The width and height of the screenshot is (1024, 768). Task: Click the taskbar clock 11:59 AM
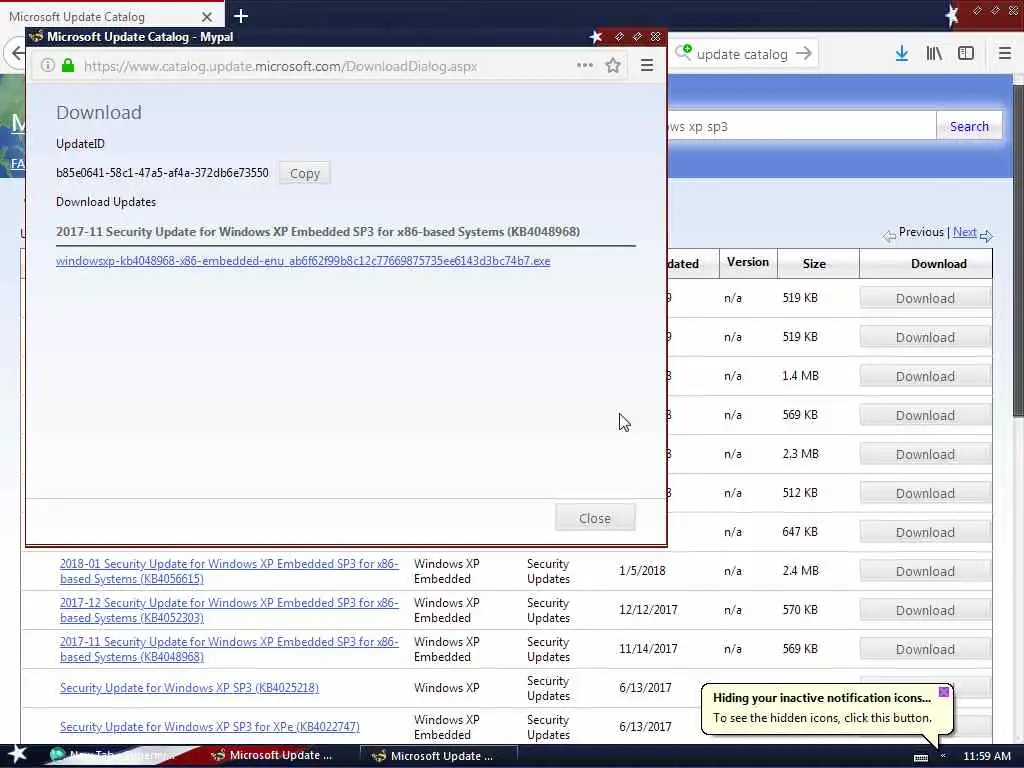pyautogui.click(x=987, y=756)
